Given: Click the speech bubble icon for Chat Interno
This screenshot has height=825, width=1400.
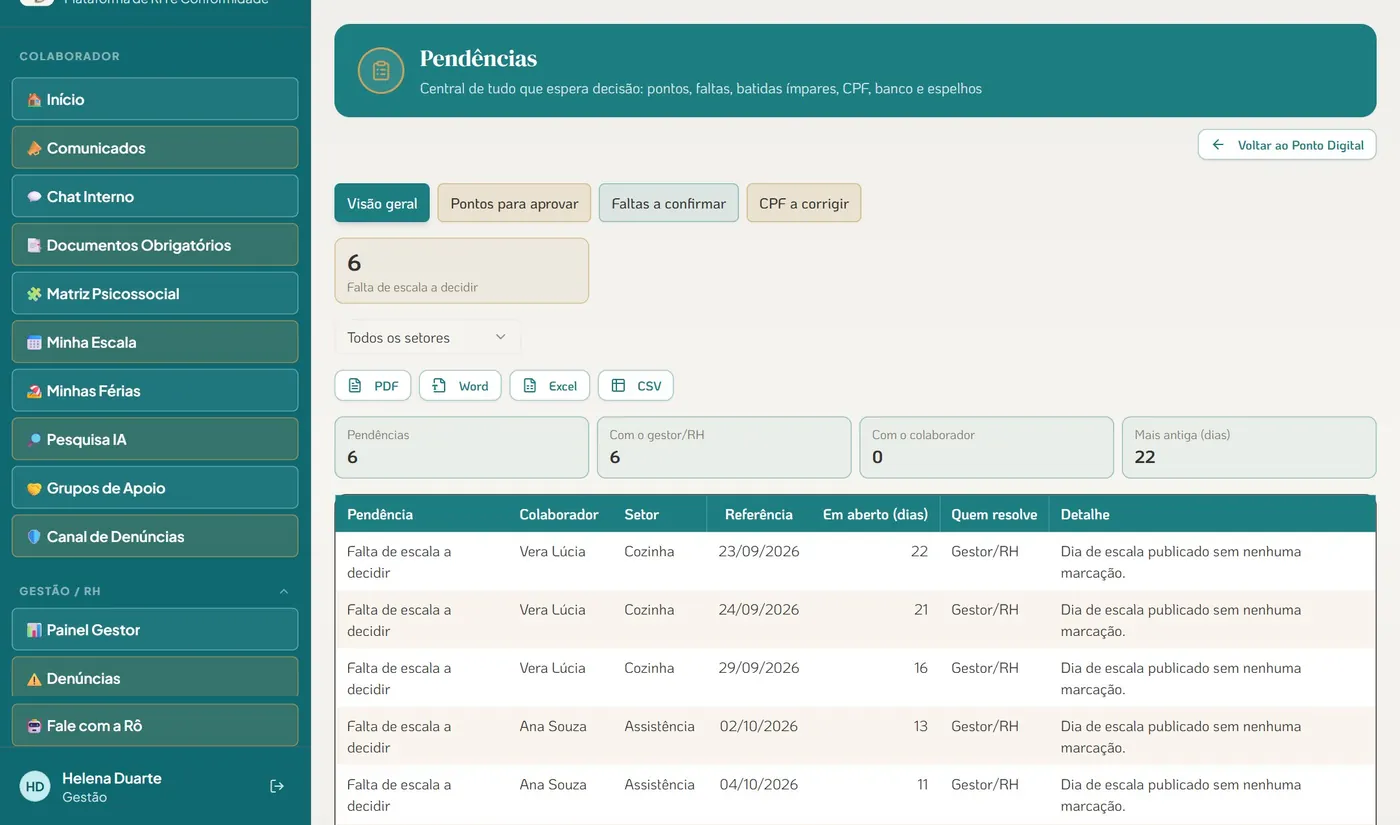Looking at the screenshot, I should [34, 197].
